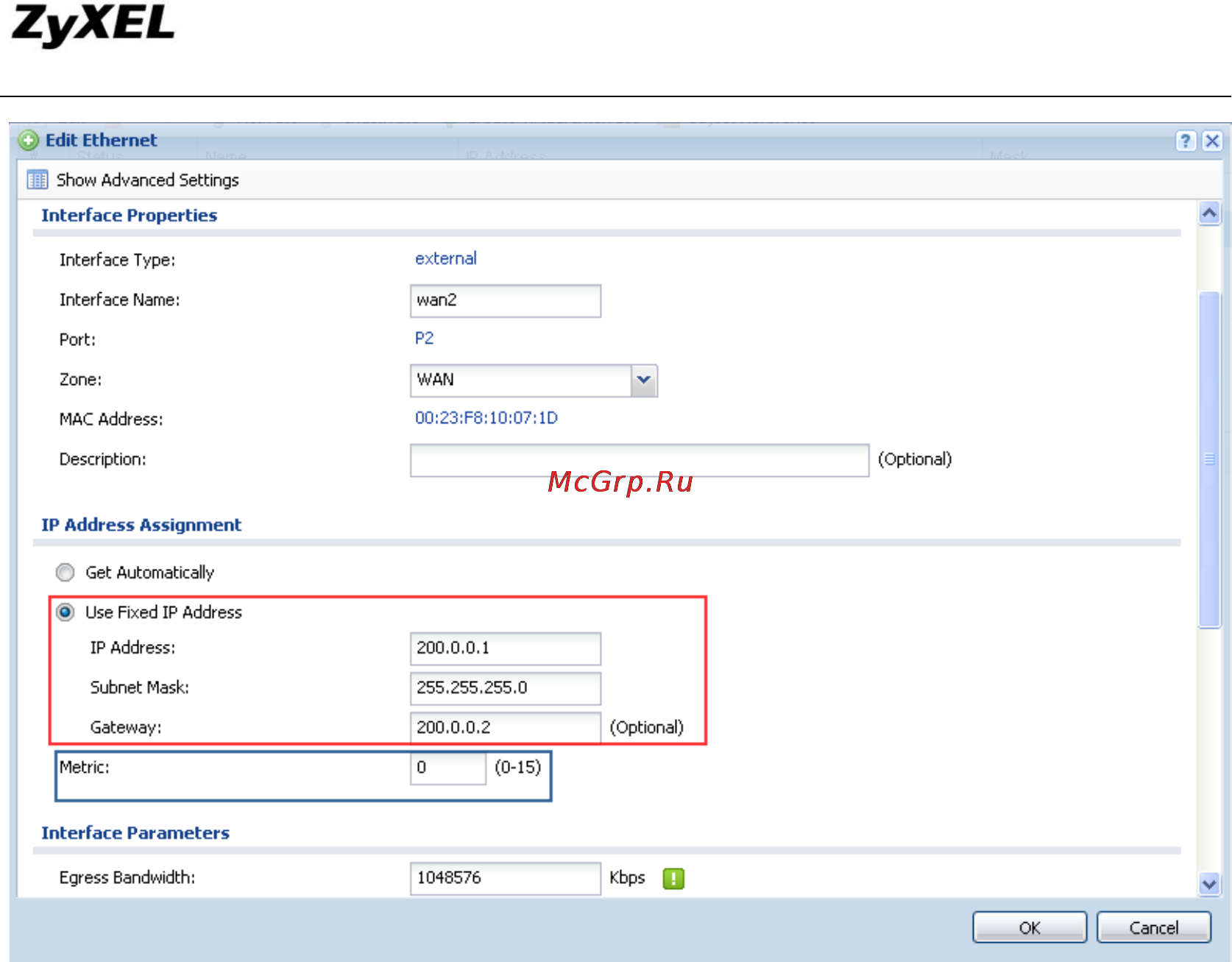Viewport: 1232px width, 962px height.
Task: Click the OK button
Action: 1030,927
